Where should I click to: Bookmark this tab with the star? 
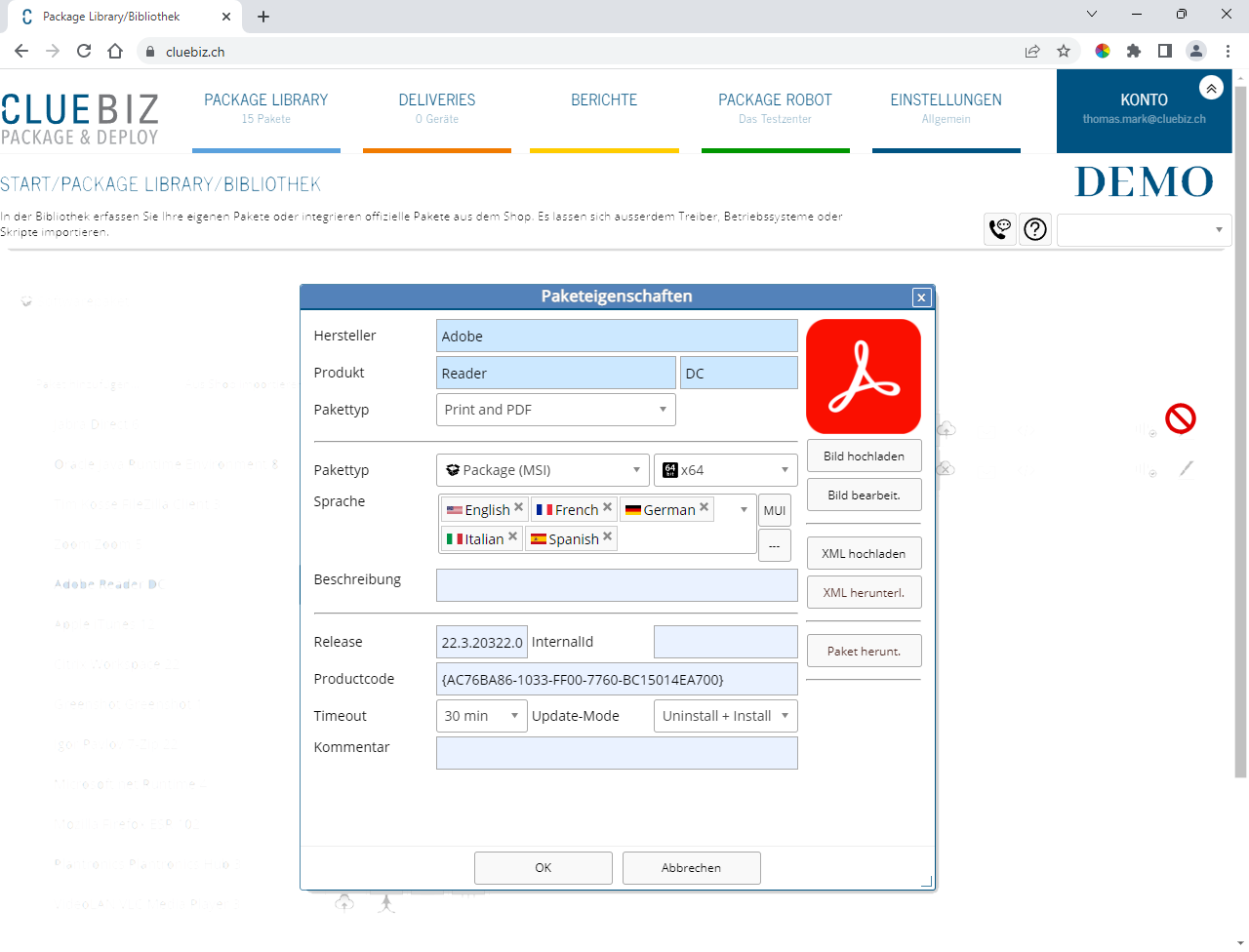[x=1064, y=51]
